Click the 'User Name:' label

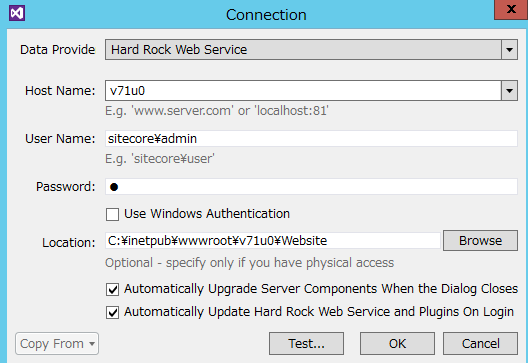(x=60, y=139)
